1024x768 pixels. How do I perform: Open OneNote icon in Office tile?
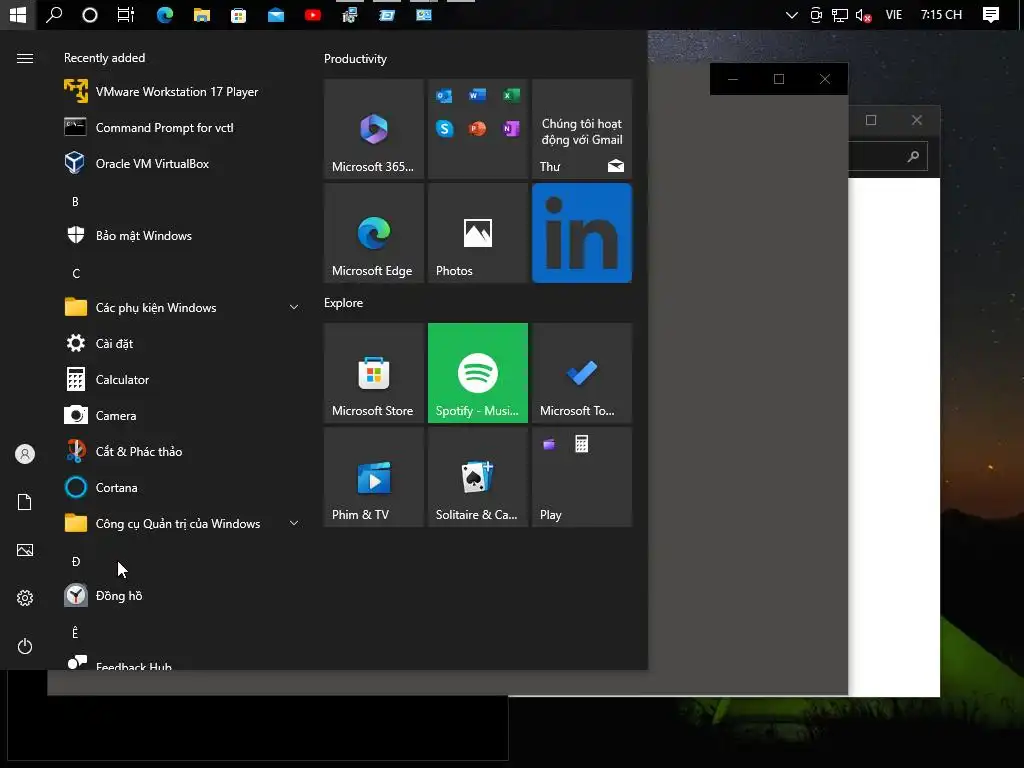[511, 129]
